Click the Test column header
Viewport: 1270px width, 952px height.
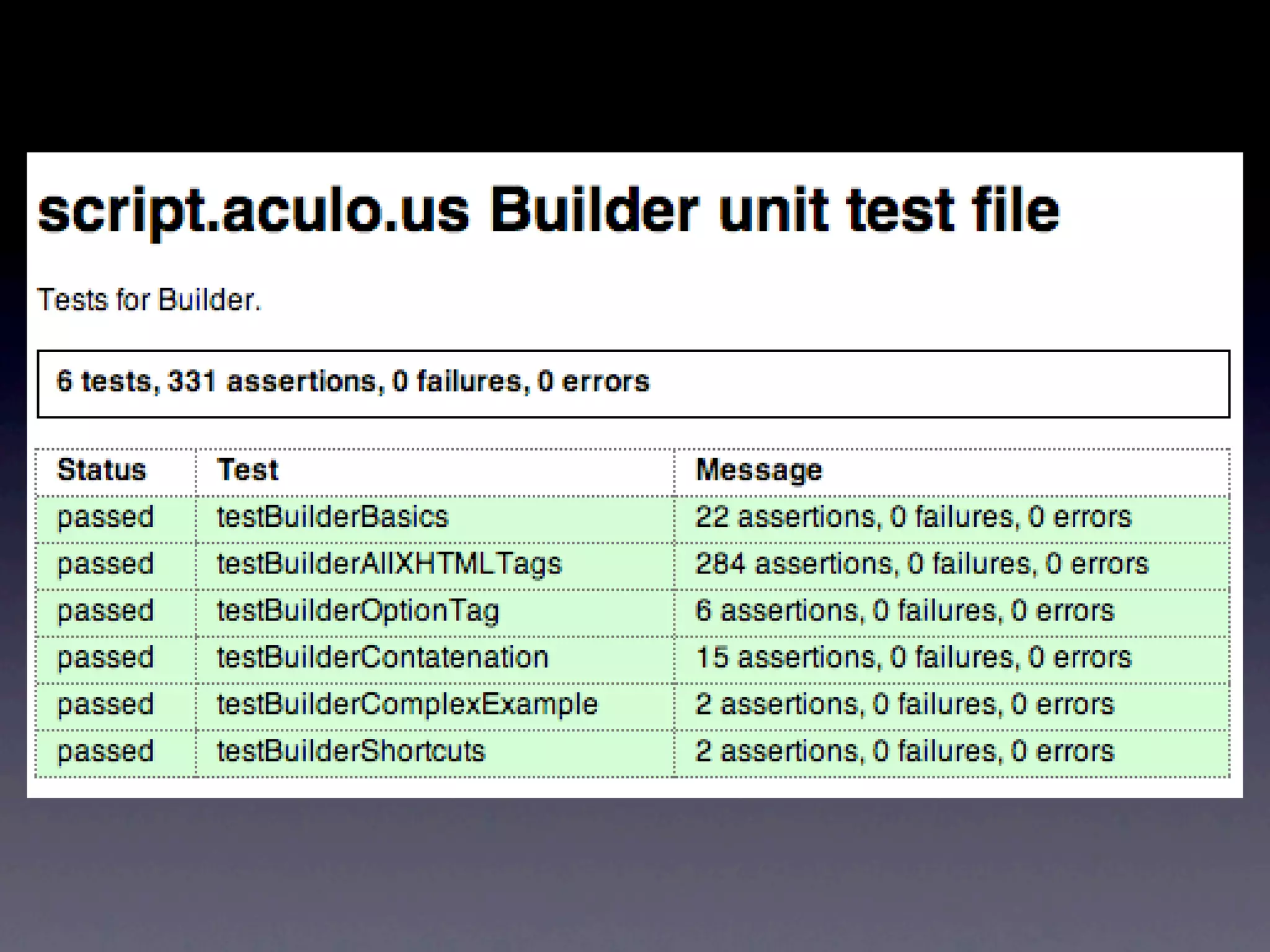point(247,470)
